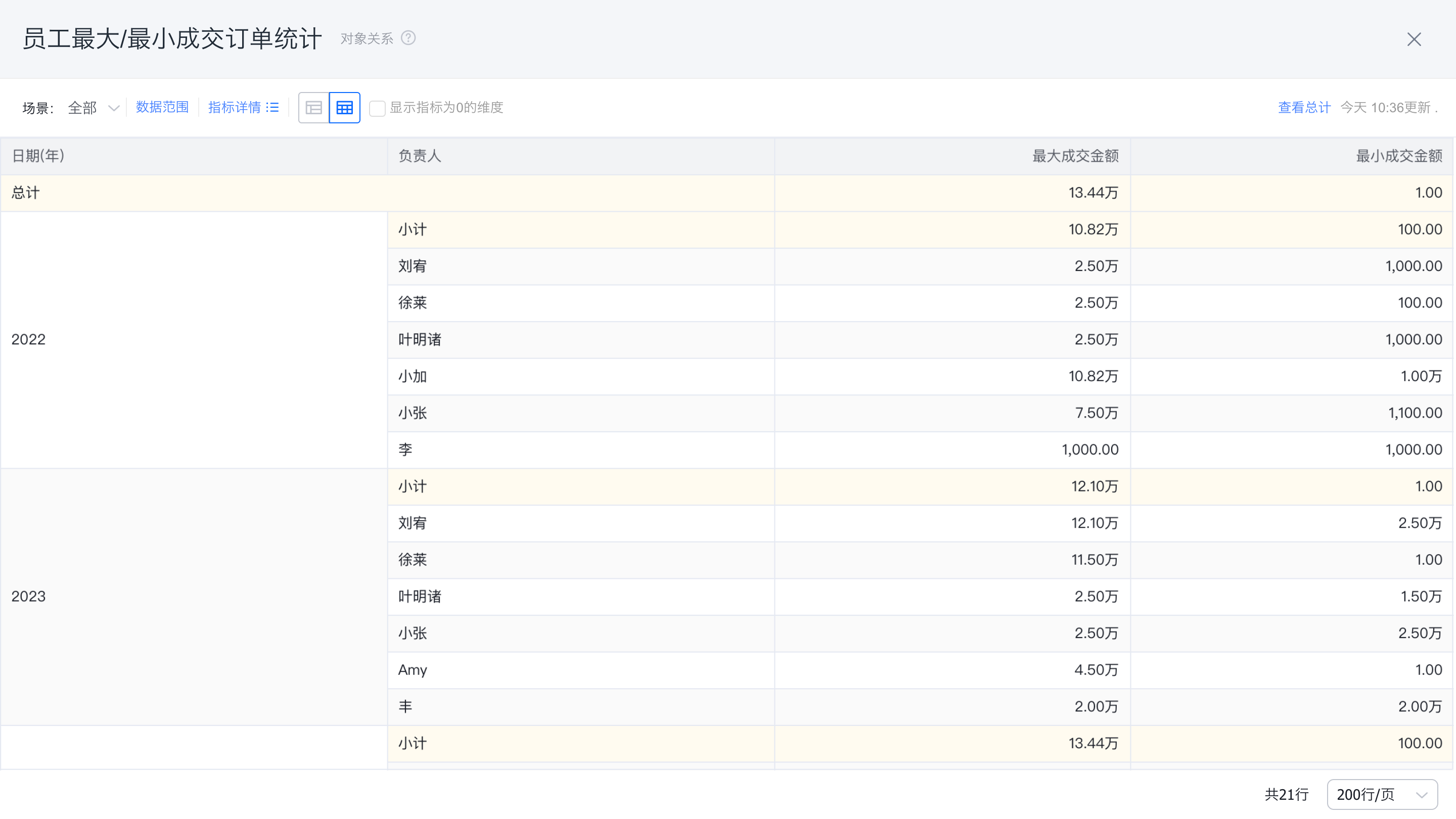Select the 2022 year cell
Image resolution: width=1456 pixels, height=819 pixels.
tap(28, 339)
